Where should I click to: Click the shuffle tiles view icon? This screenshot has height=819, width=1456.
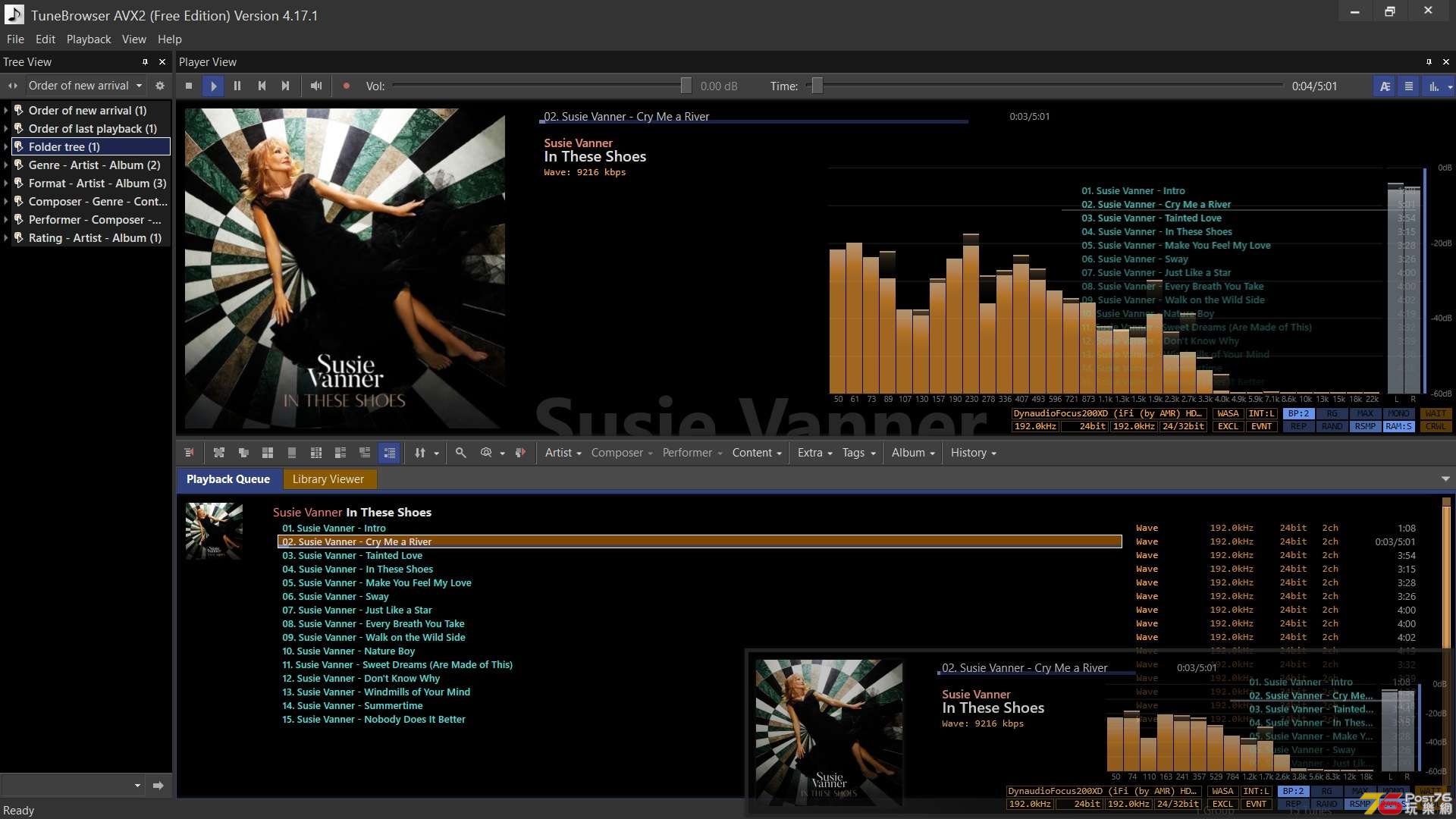pos(219,453)
